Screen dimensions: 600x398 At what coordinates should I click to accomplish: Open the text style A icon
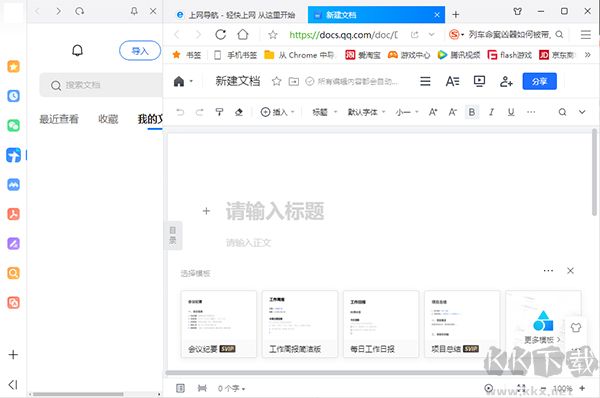pyautogui.click(x=452, y=81)
